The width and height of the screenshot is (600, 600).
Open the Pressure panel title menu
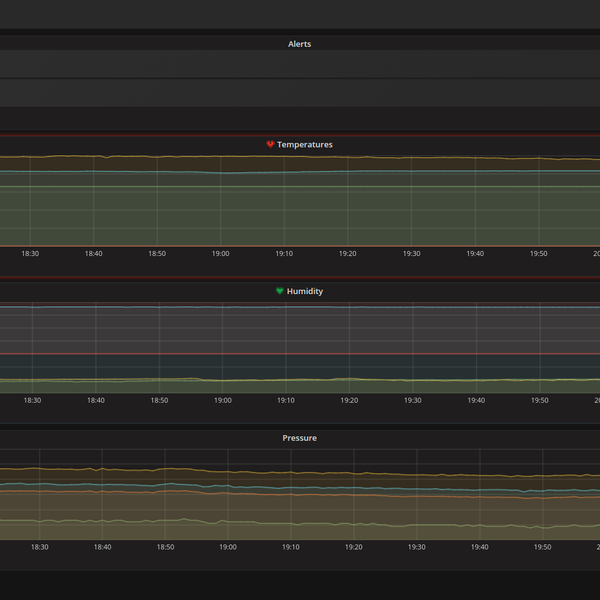click(x=299, y=438)
